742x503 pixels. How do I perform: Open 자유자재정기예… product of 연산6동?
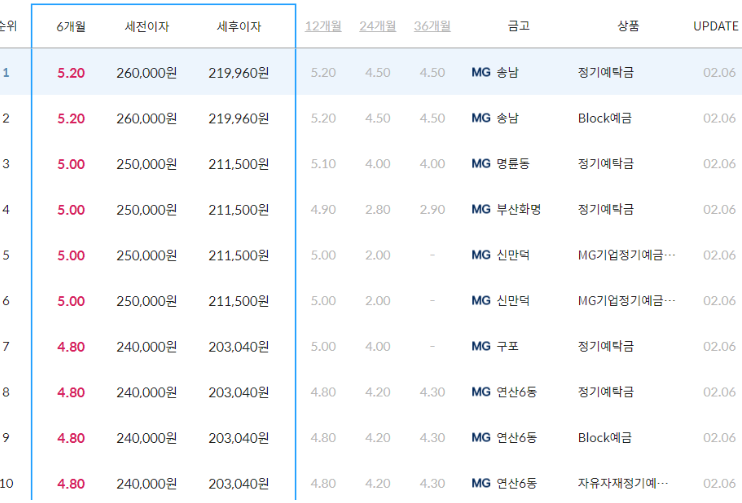coord(623,483)
